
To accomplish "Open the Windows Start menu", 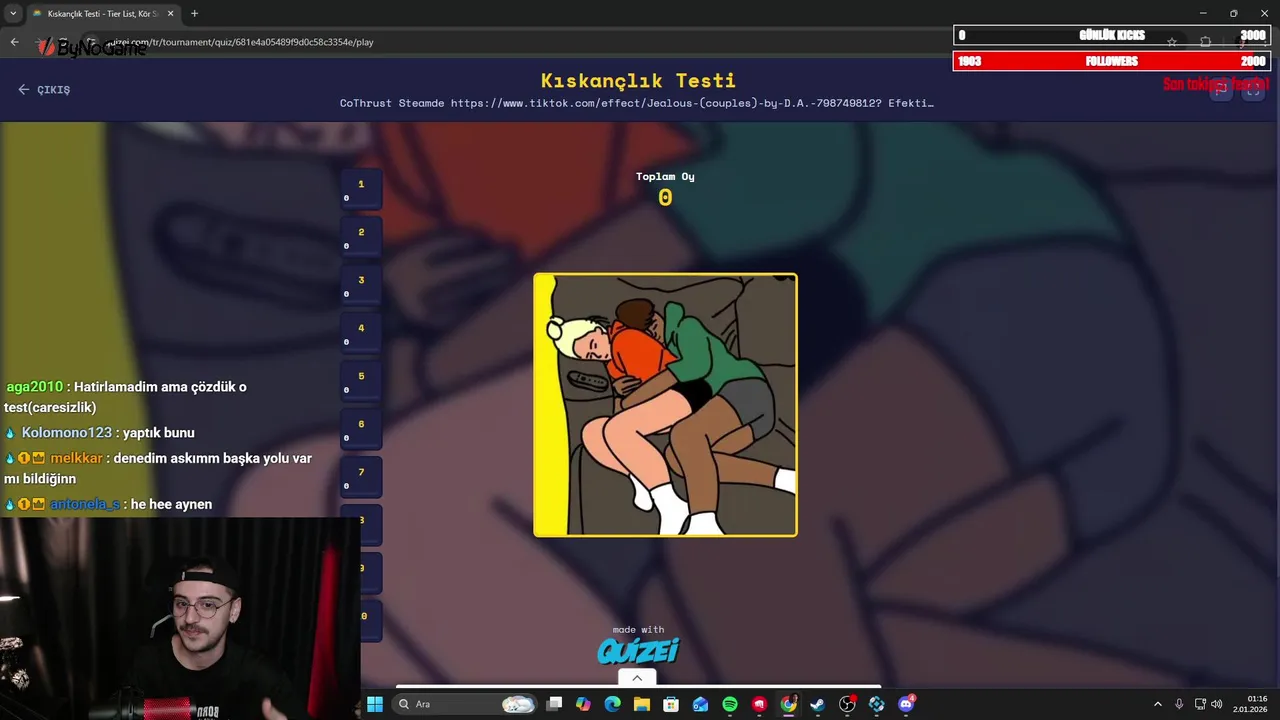I will click(375, 704).
